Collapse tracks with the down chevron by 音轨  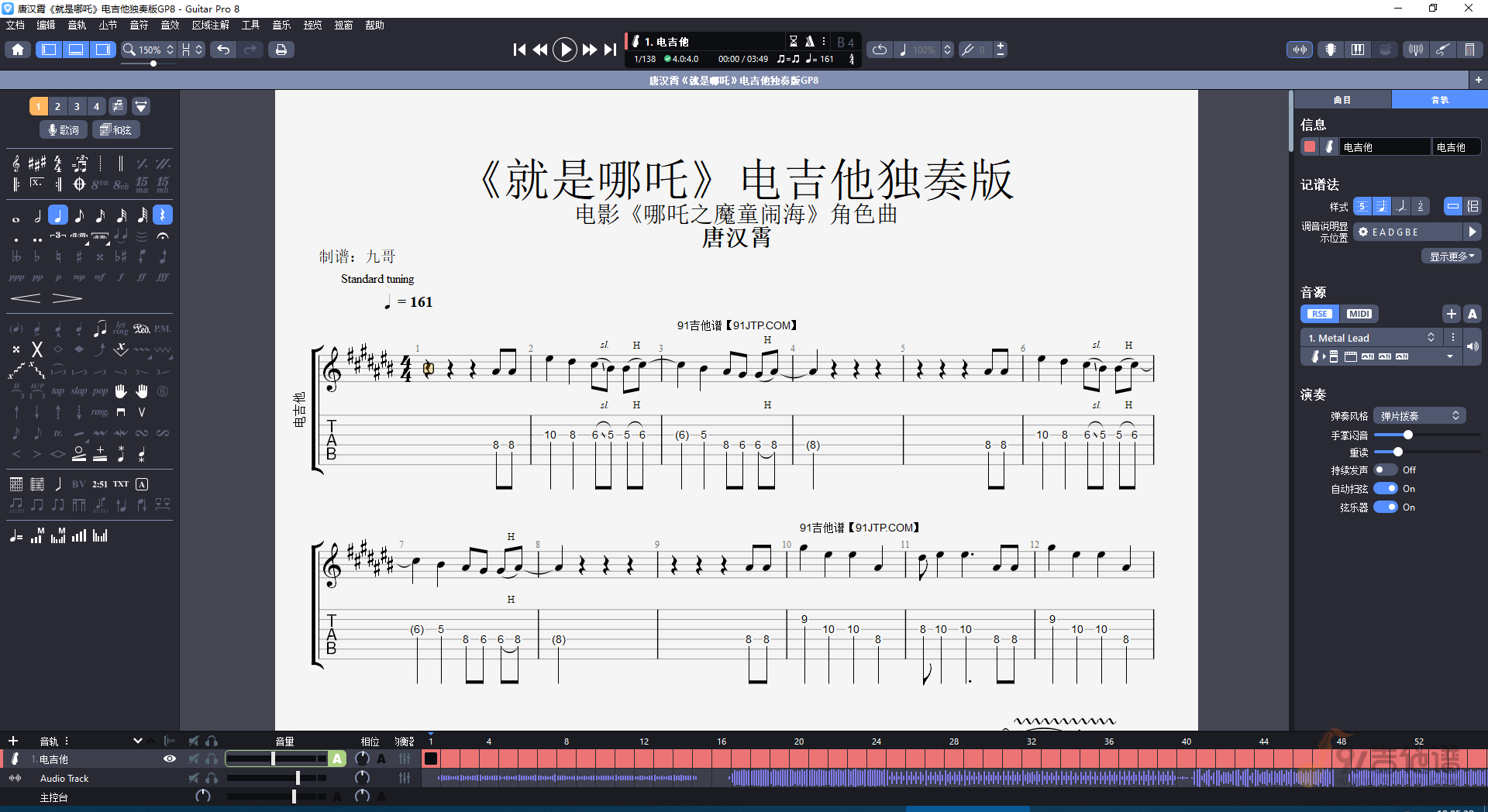click(138, 741)
